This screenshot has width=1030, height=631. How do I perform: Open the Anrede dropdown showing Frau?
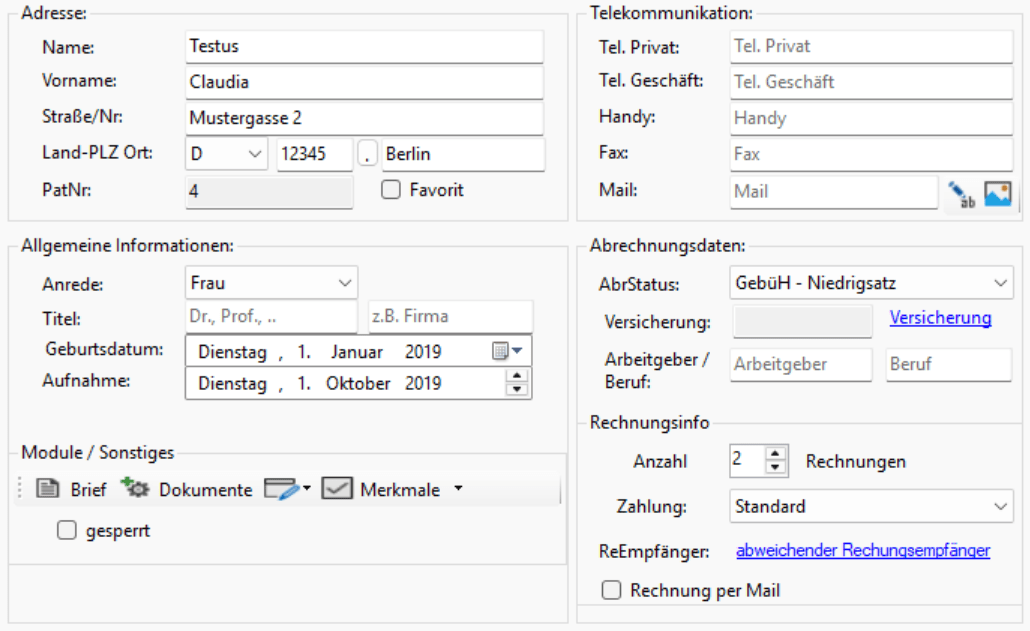(x=345, y=283)
